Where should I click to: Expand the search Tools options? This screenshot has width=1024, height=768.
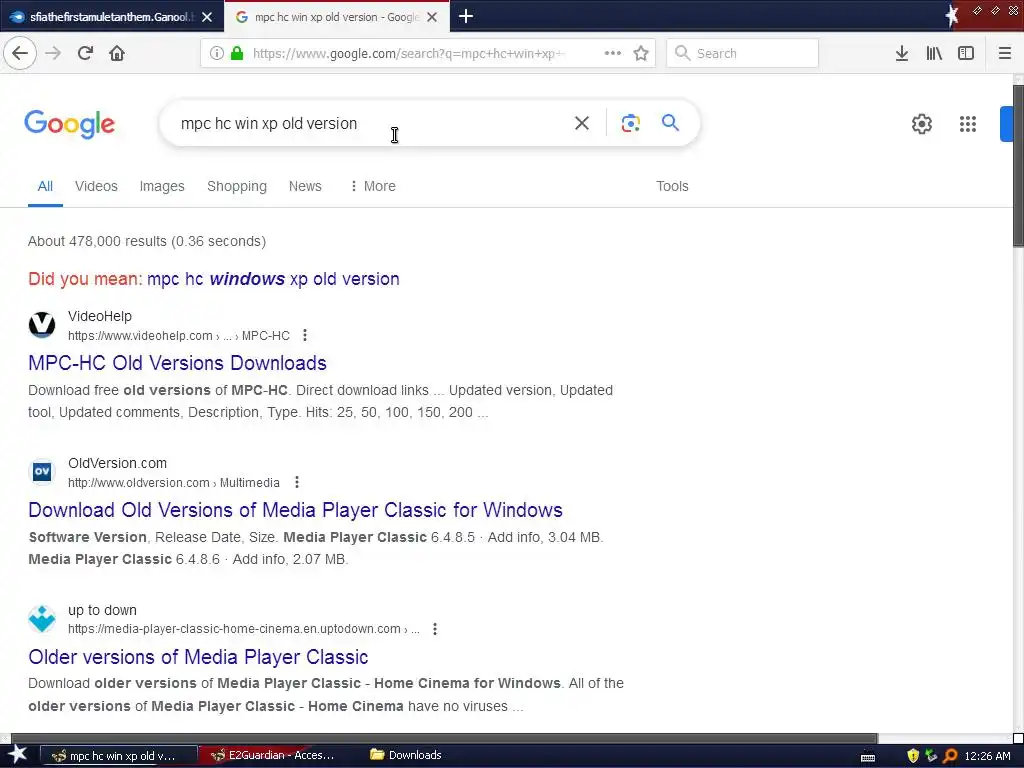pyautogui.click(x=672, y=186)
